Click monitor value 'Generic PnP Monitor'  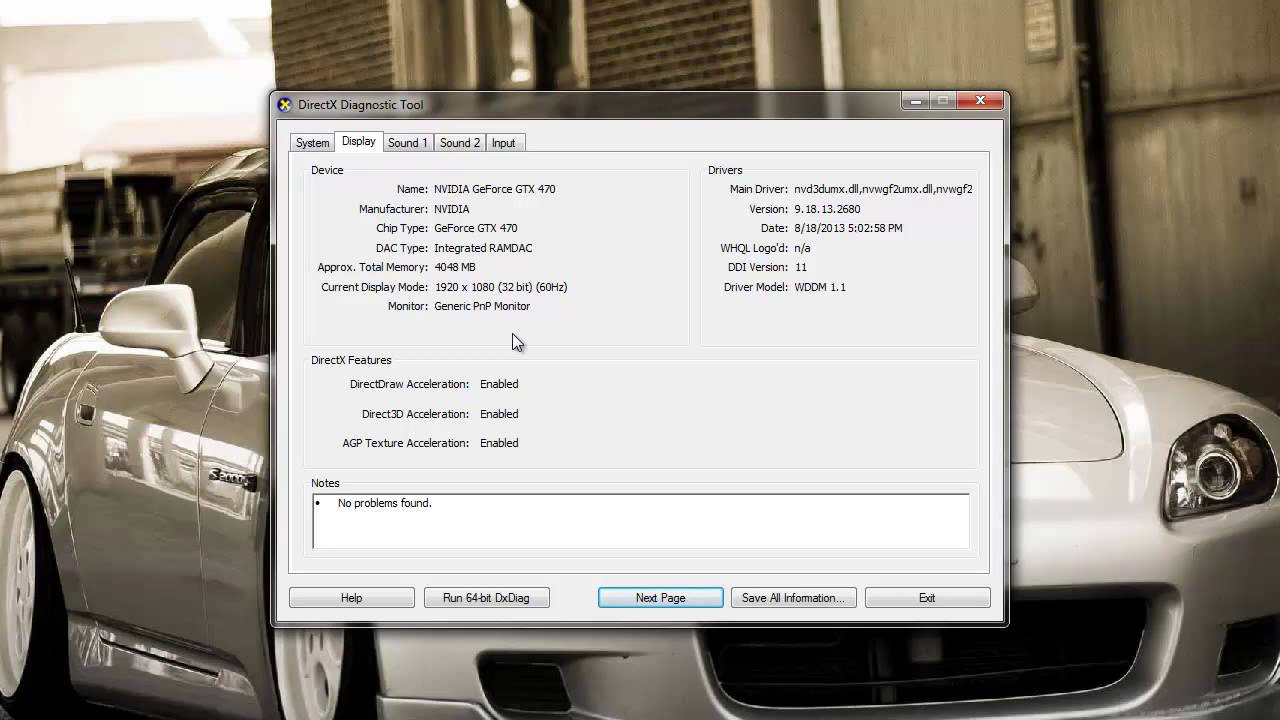pos(482,306)
